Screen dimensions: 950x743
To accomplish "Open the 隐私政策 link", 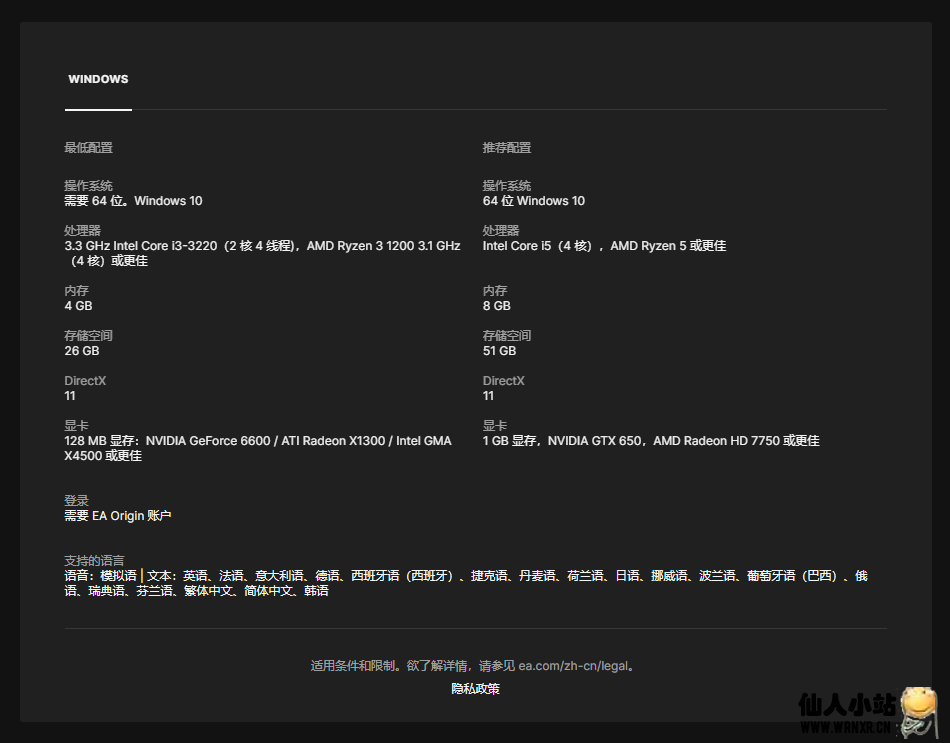I will [x=475, y=688].
